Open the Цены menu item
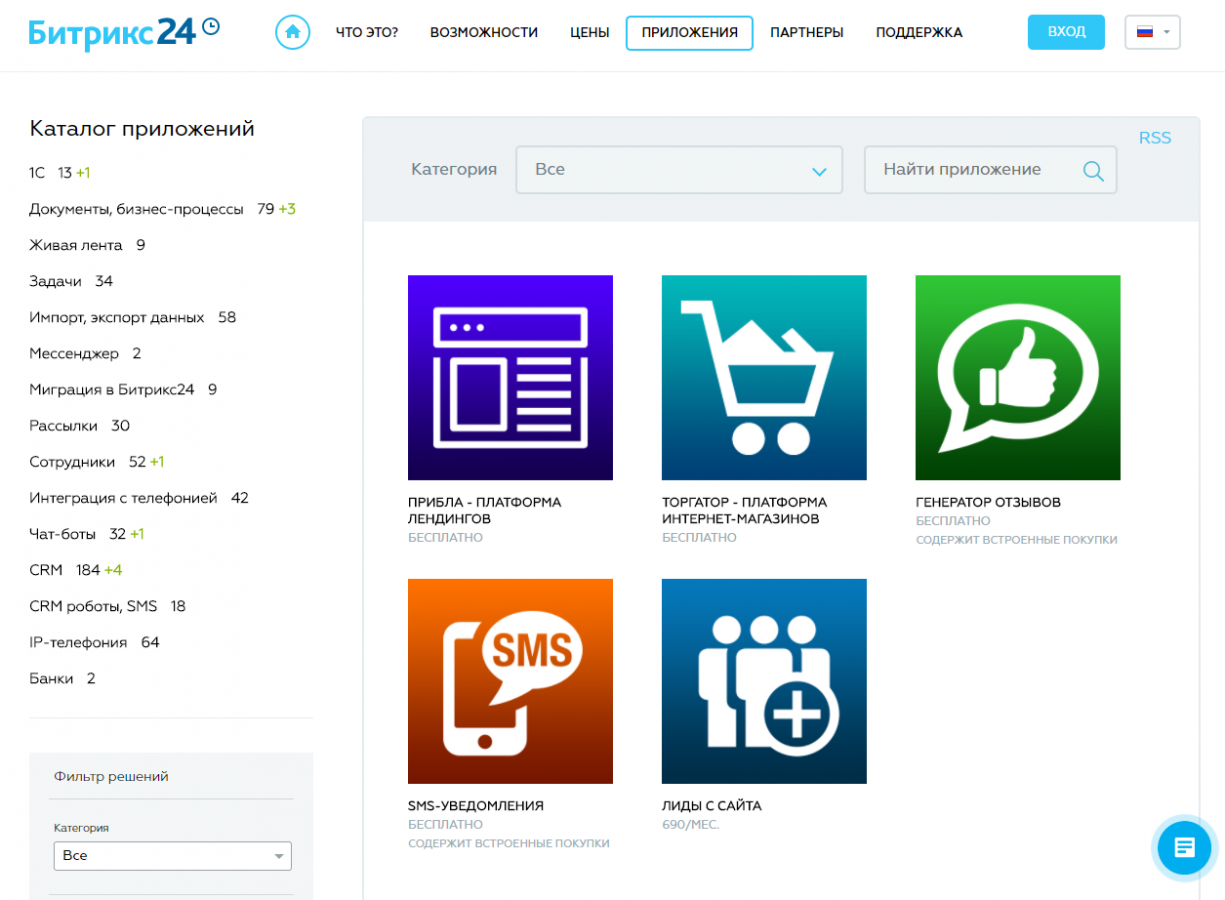 pyautogui.click(x=589, y=33)
